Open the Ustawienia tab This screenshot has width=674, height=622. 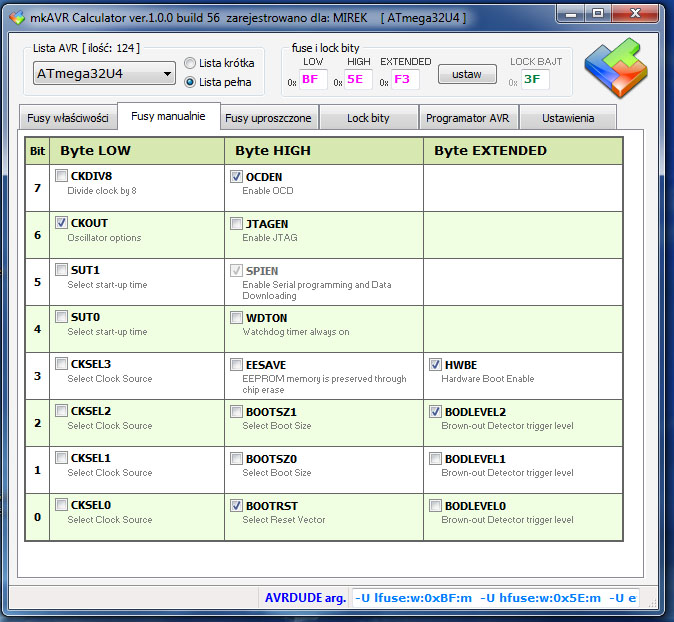click(x=568, y=118)
